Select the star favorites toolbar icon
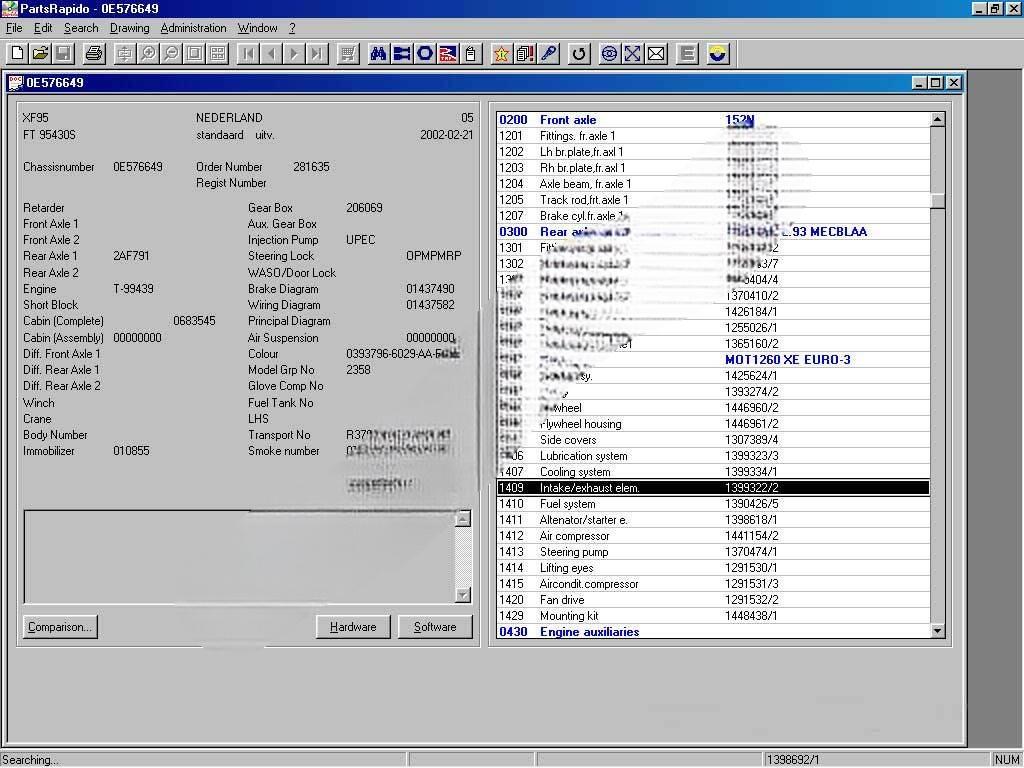1024x768 pixels. (501, 53)
